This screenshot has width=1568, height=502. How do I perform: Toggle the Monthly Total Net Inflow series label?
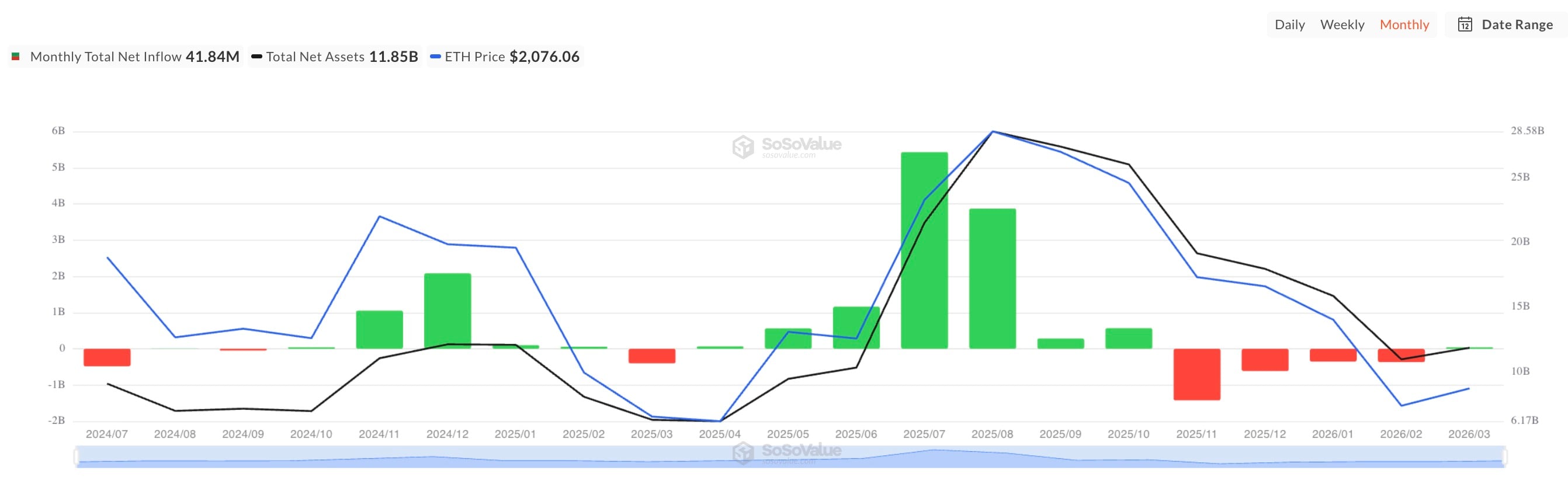point(105,57)
